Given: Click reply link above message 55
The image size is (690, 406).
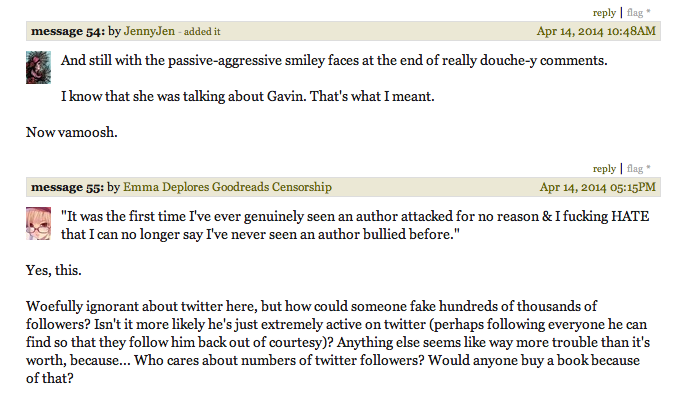Looking at the screenshot, I should (604, 168).
